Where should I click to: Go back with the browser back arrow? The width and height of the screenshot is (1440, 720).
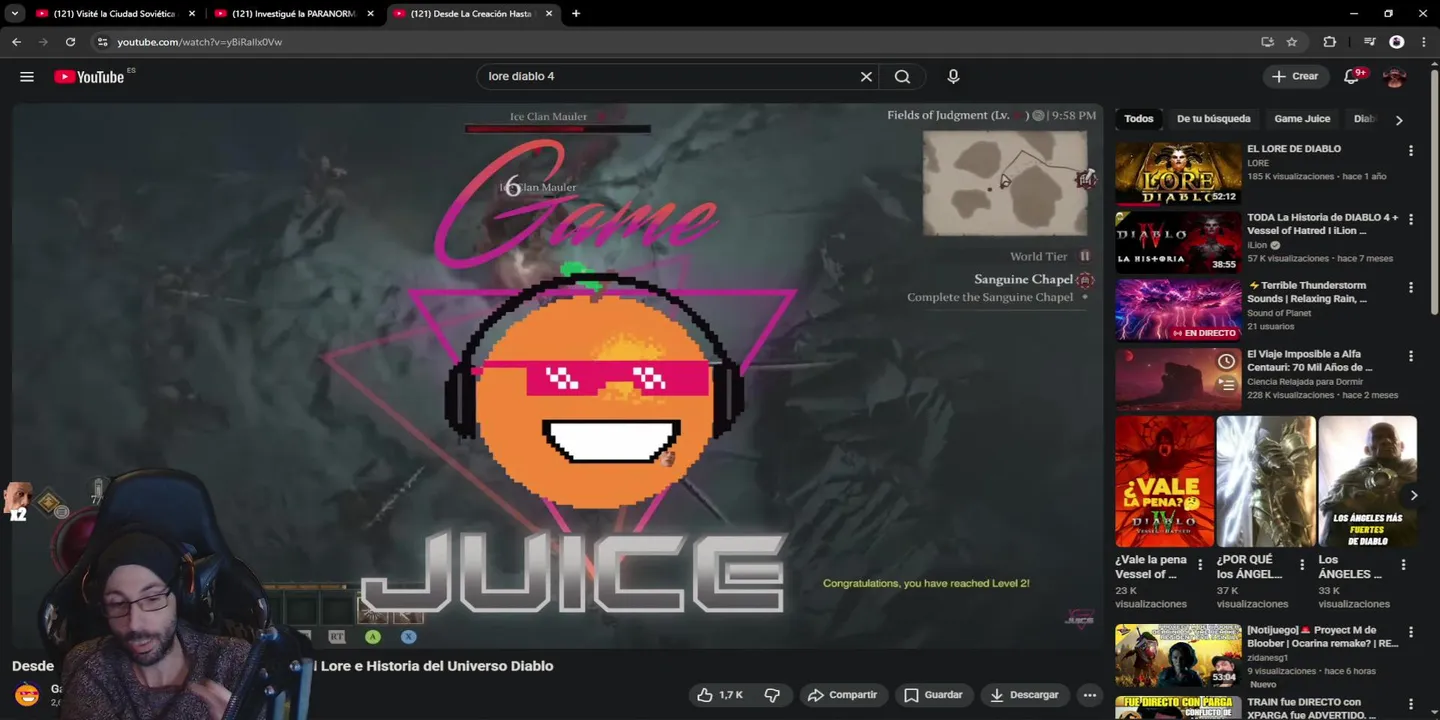click(x=16, y=42)
